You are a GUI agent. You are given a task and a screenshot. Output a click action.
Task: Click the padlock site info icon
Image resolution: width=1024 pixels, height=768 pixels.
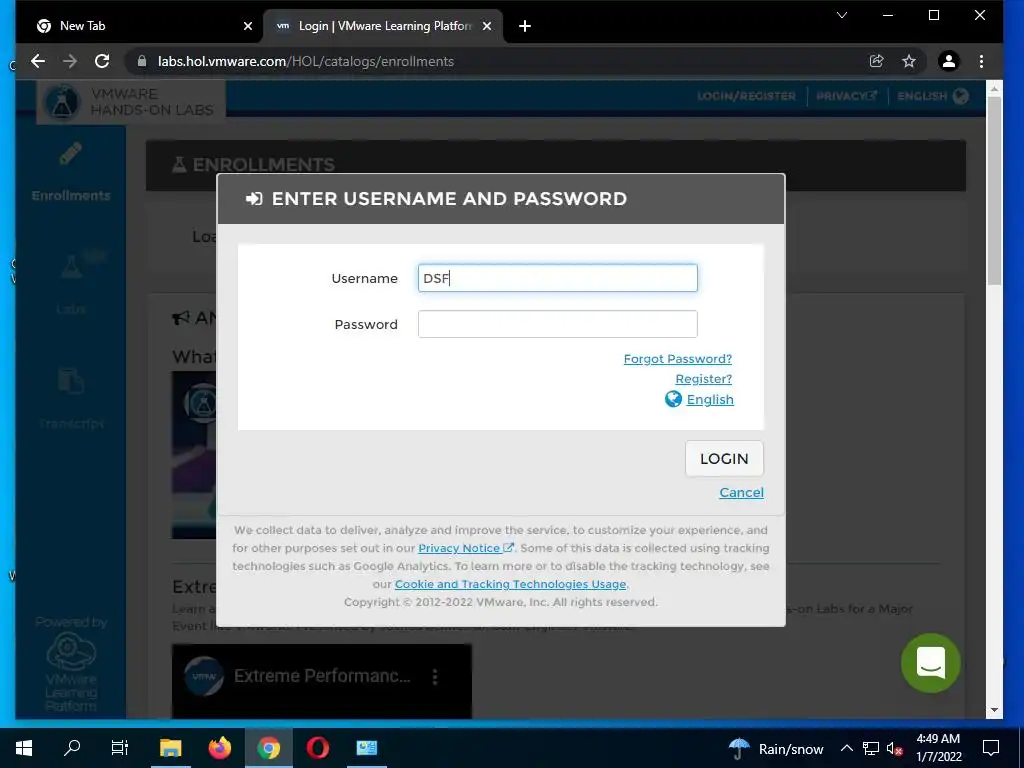(142, 61)
